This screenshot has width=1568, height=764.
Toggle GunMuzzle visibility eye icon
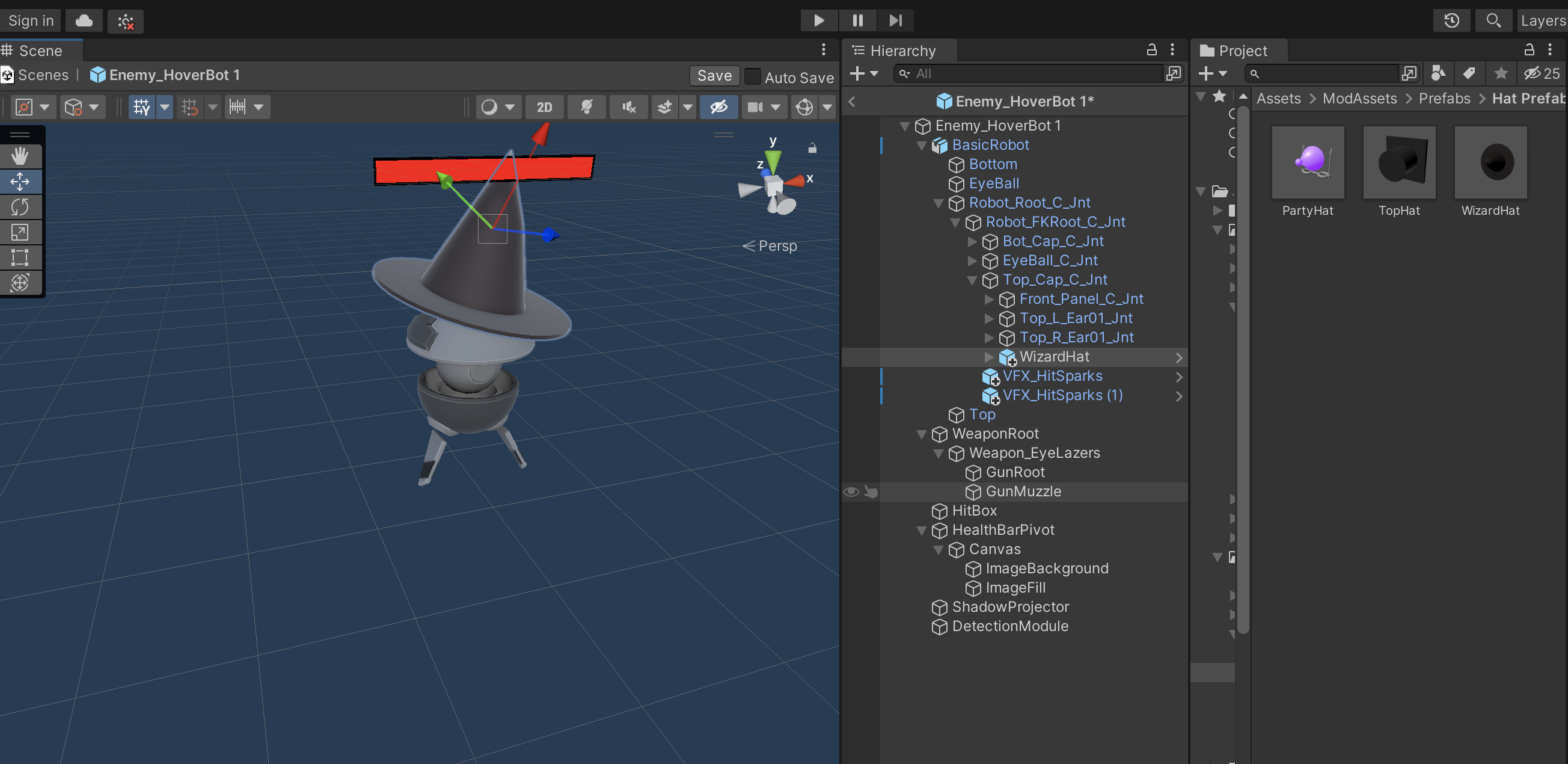click(851, 491)
